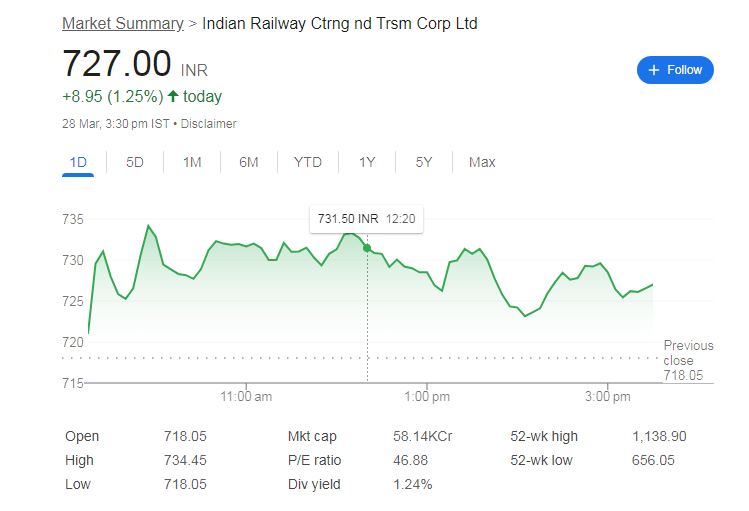Switch to the 1M chart tab
Screen dimensions: 749x511
pos(192,162)
